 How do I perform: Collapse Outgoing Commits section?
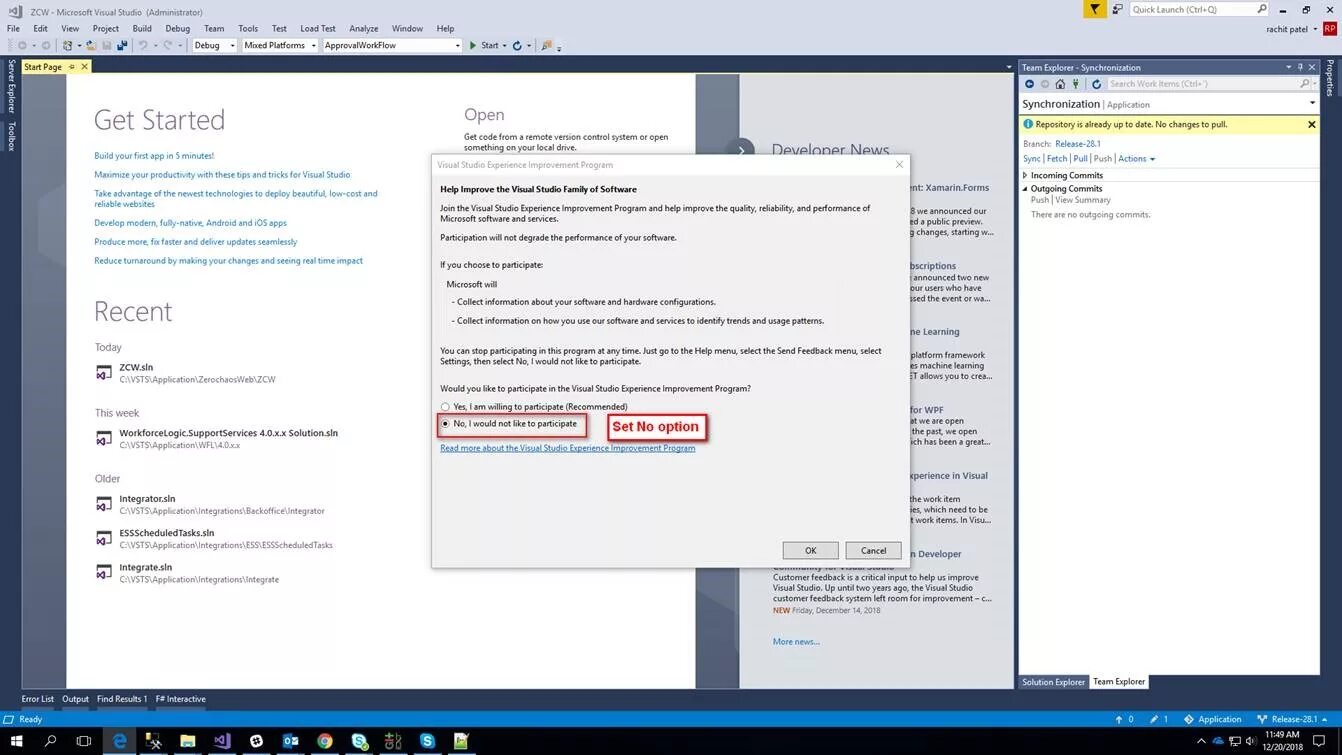1025,189
